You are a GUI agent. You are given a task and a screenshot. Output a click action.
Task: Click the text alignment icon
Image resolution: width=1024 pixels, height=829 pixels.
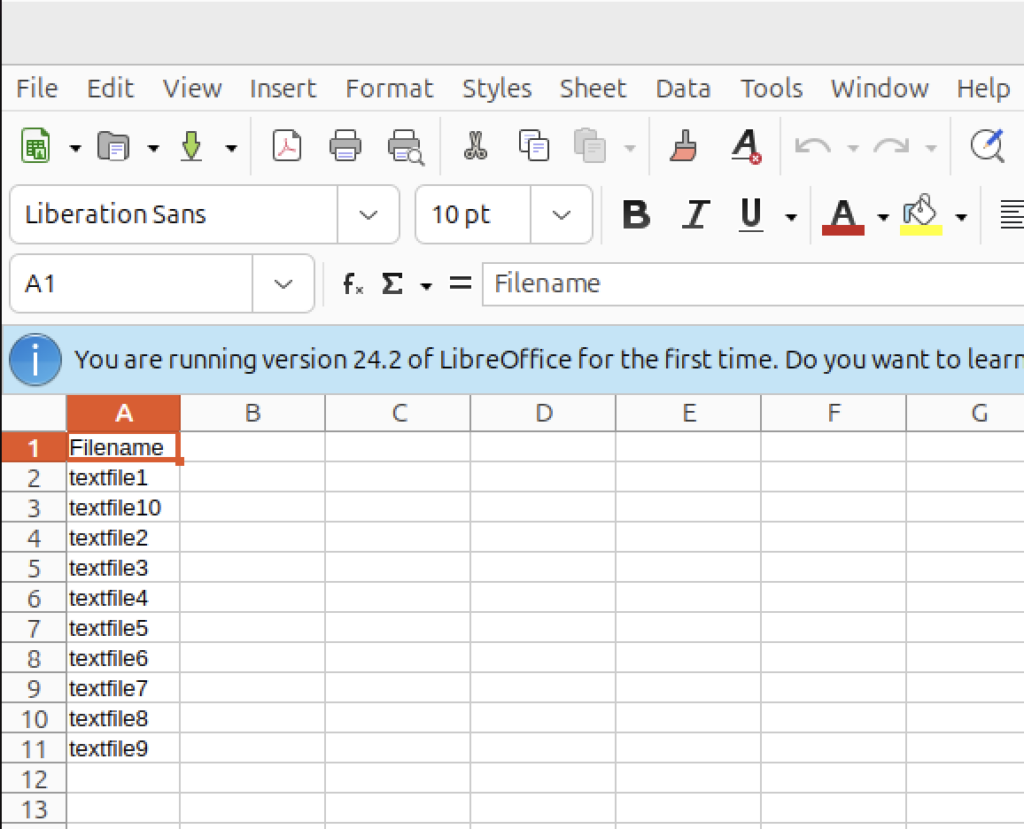(1012, 214)
